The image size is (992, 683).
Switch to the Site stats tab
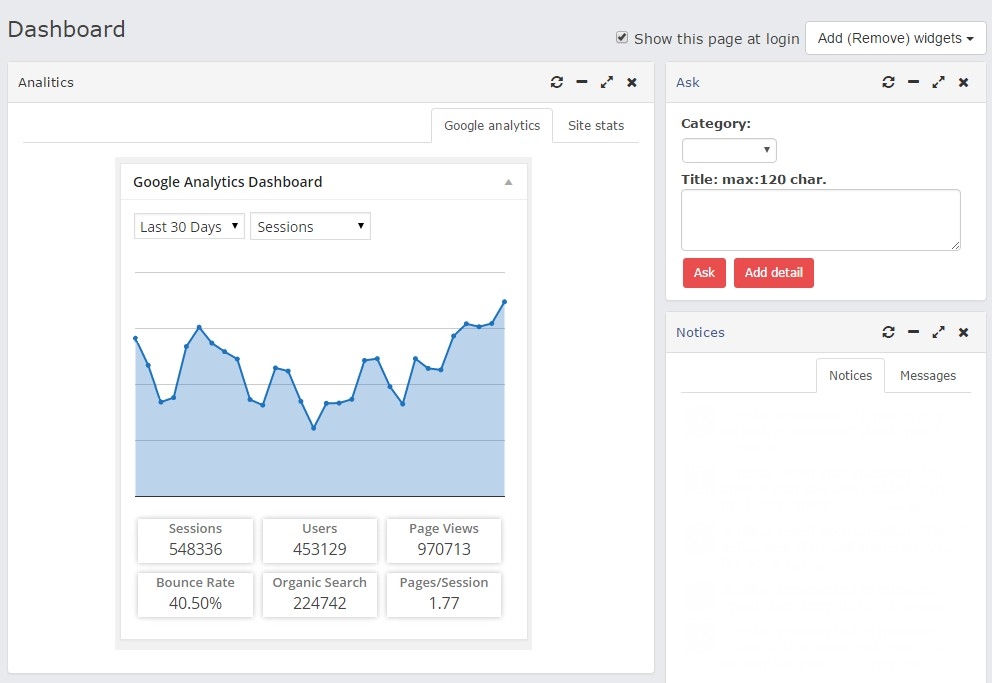(595, 126)
